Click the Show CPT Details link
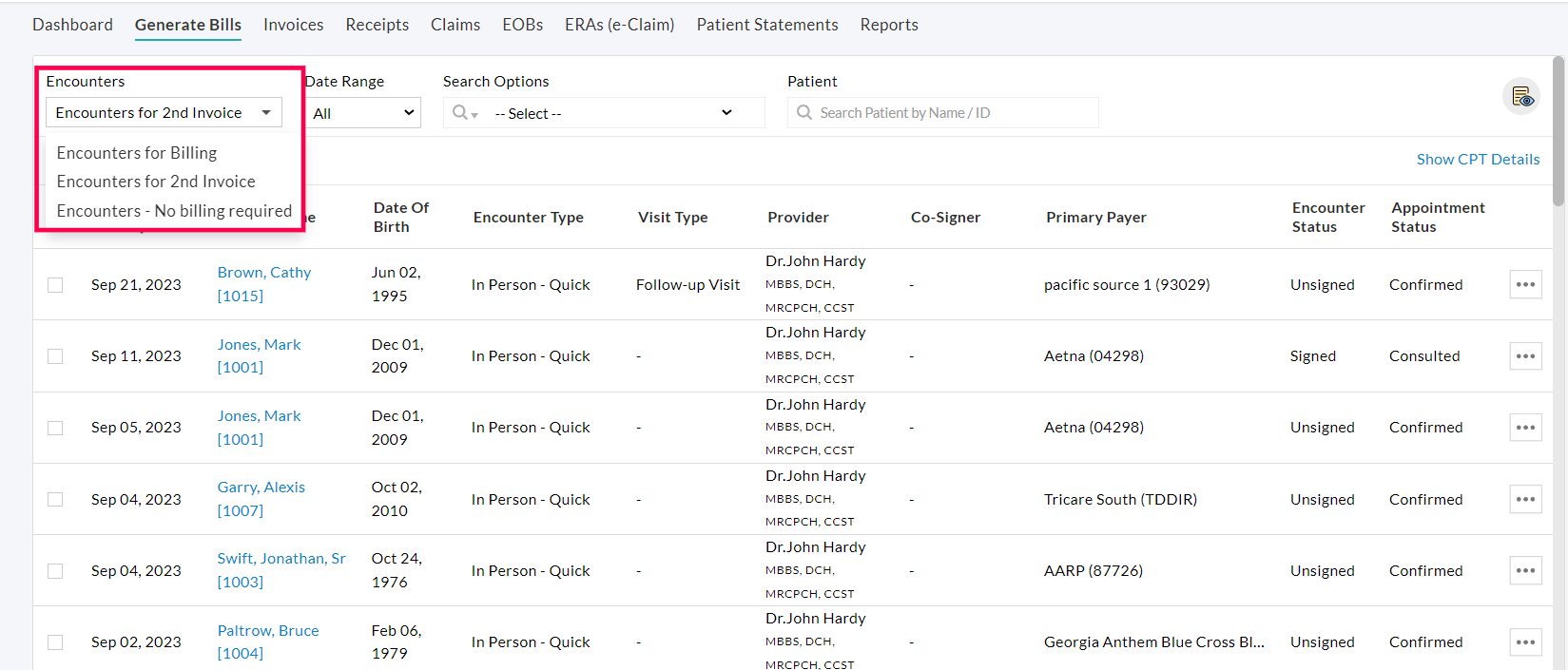The image size is (1568, 670). click(1478, 160)
